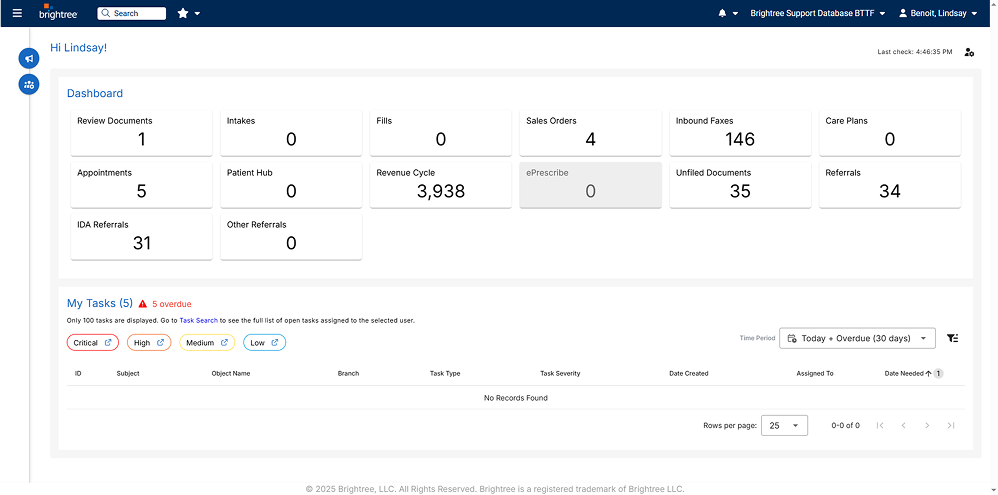Toggle the Critical severity filter chip
Viewport: 998px width, 495px height.
click(92, 343)
